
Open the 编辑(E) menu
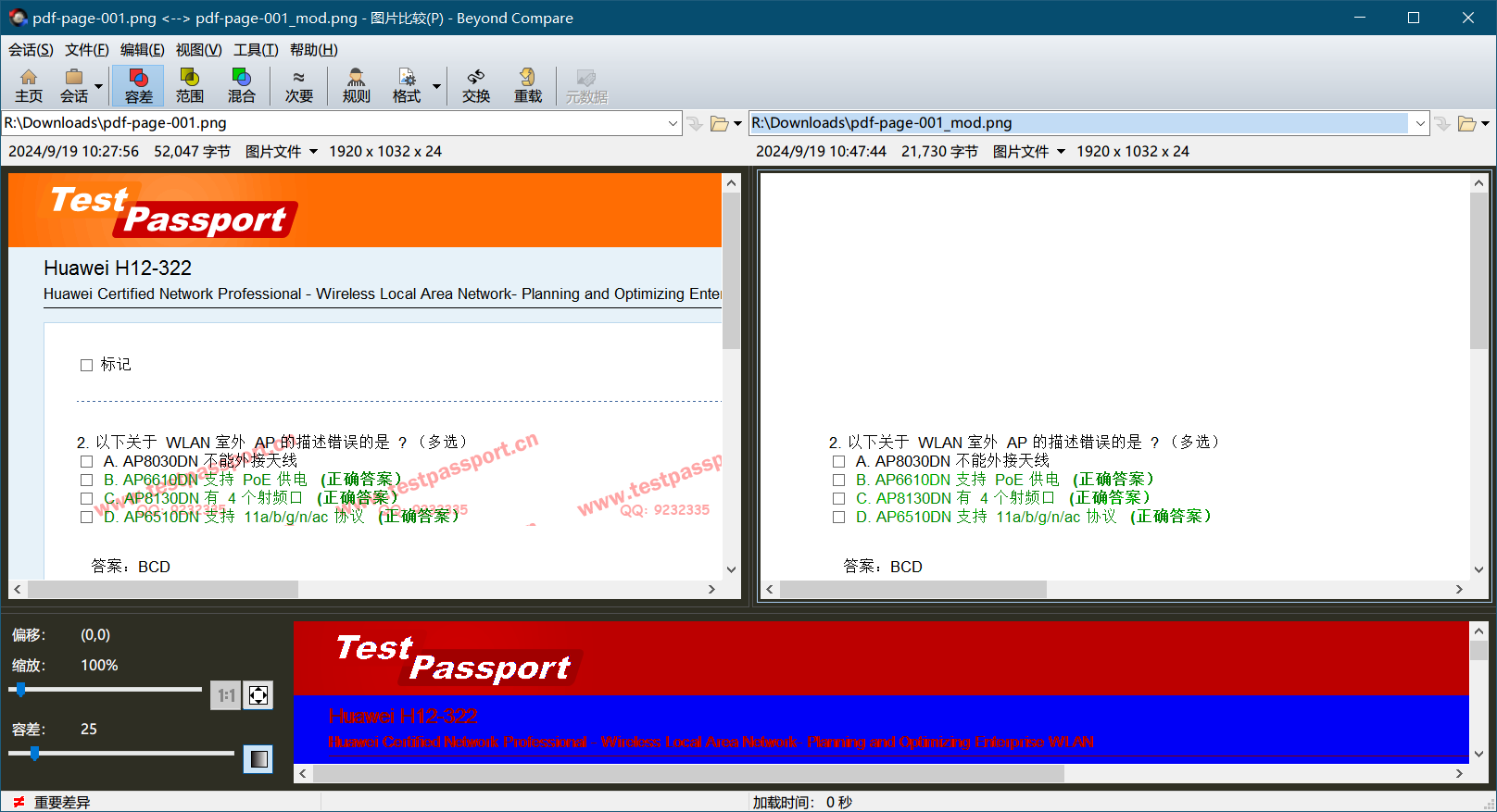[x=142, y=50]
